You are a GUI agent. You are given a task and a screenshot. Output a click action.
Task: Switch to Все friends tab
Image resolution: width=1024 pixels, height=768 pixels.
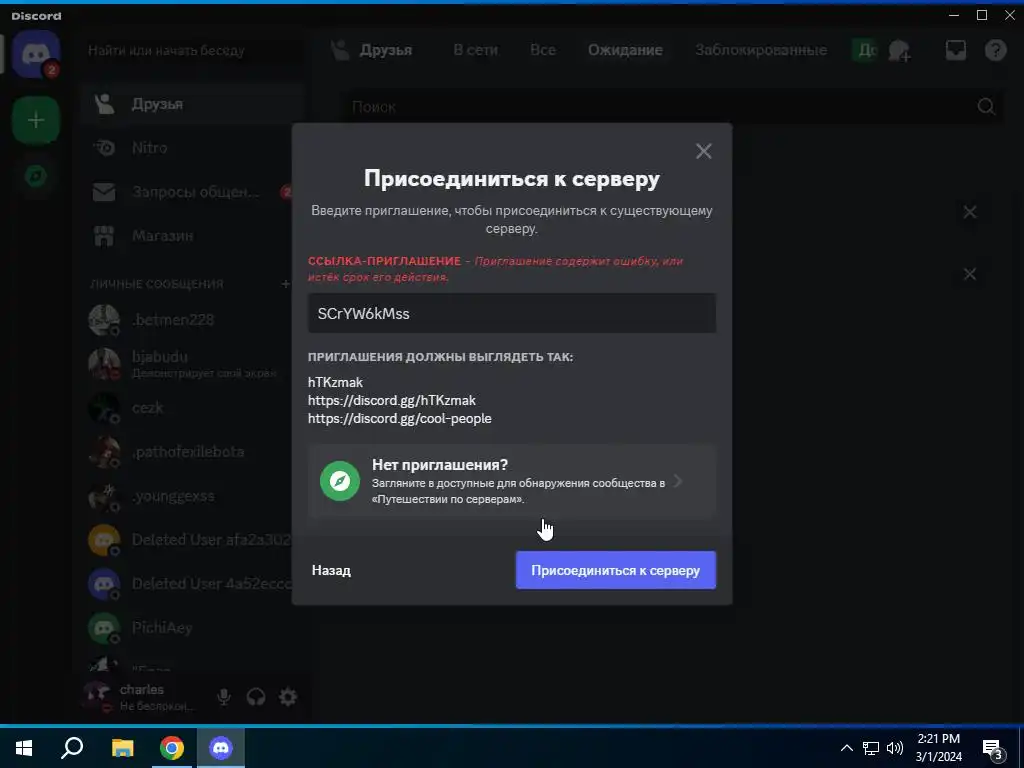(543, 50)
